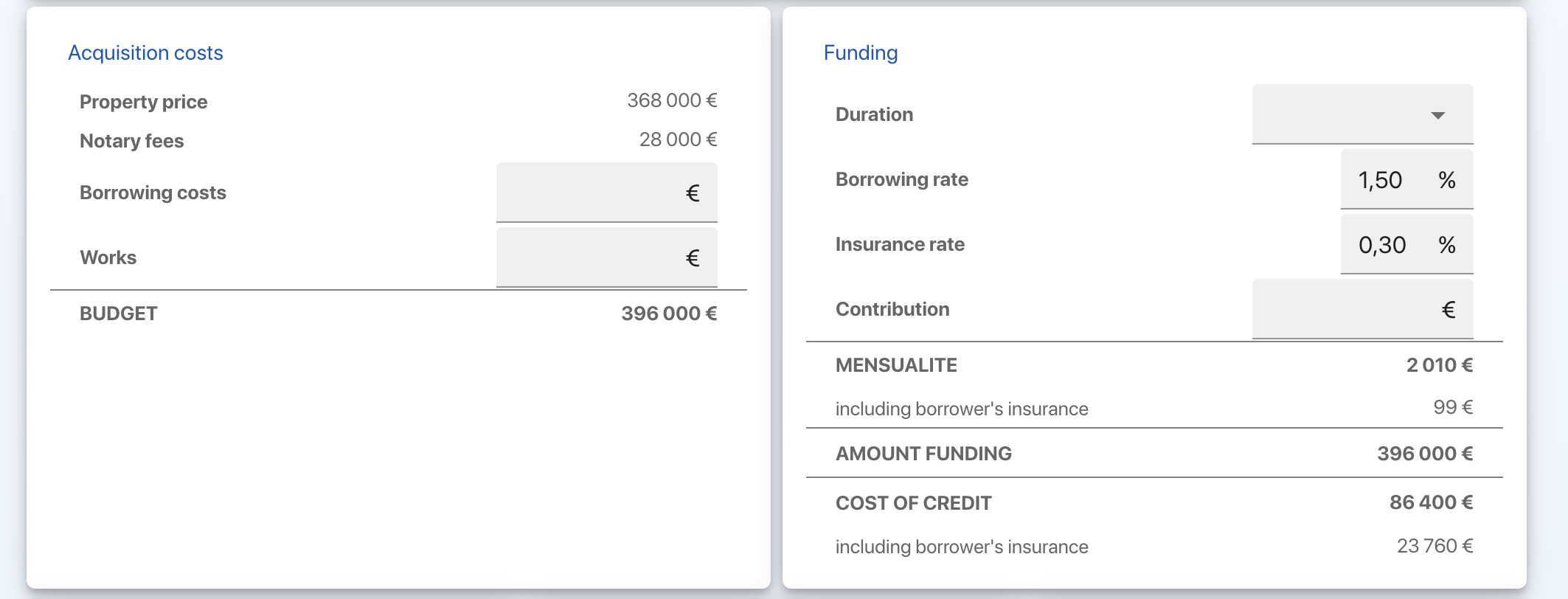Select the 28 000 € notary fees amount
Image resolution: width=1568 pixels, height=599 pixels.
coord(677,139)
